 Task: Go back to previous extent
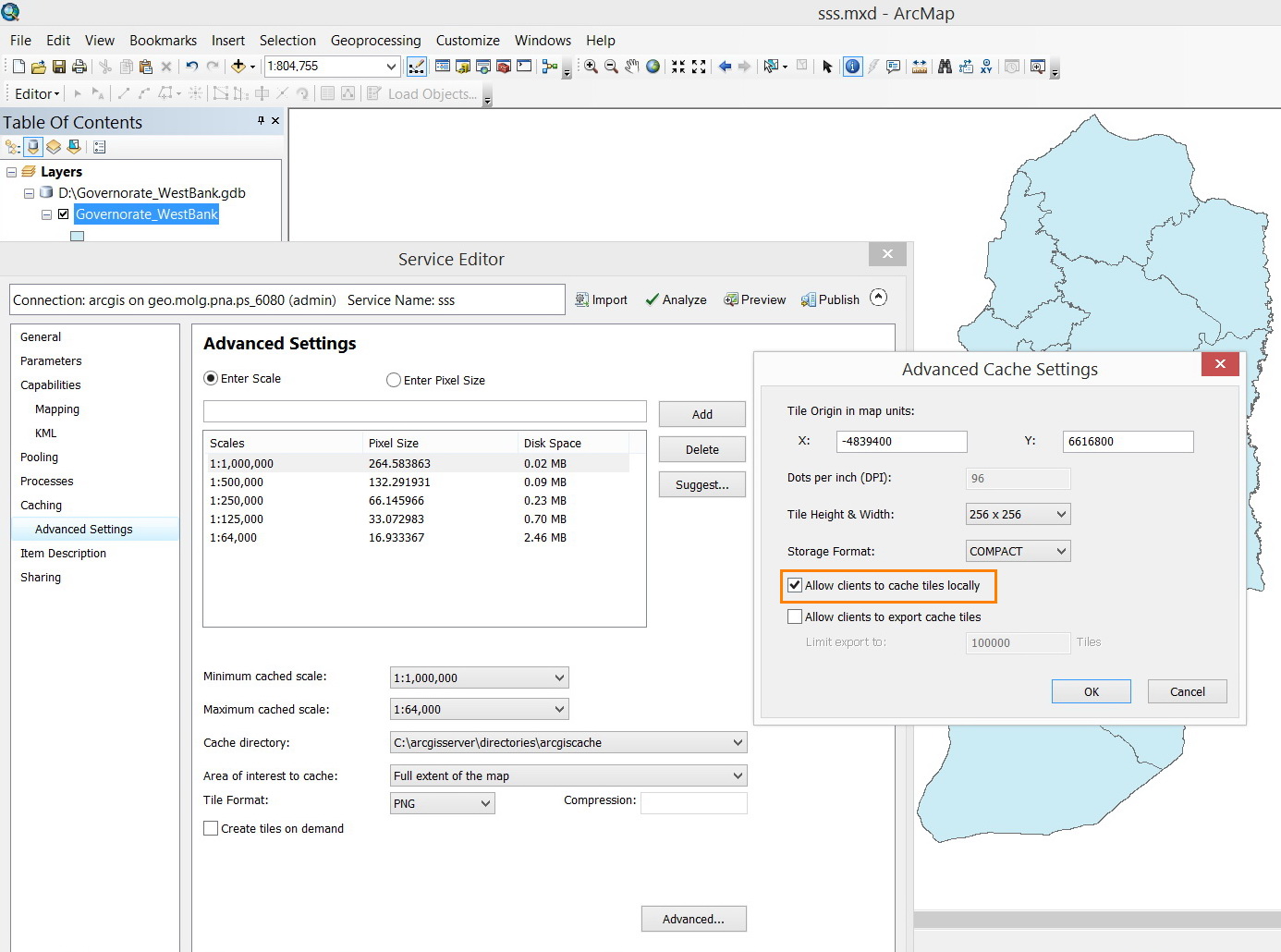(725, 67)
